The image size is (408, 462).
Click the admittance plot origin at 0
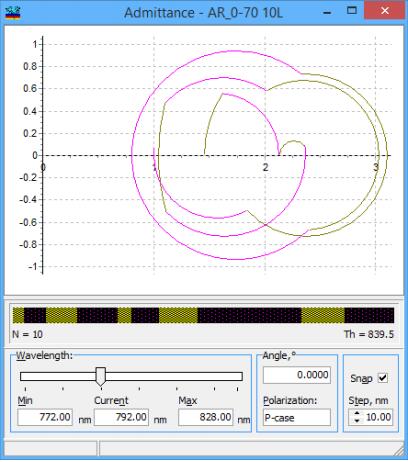43,156
